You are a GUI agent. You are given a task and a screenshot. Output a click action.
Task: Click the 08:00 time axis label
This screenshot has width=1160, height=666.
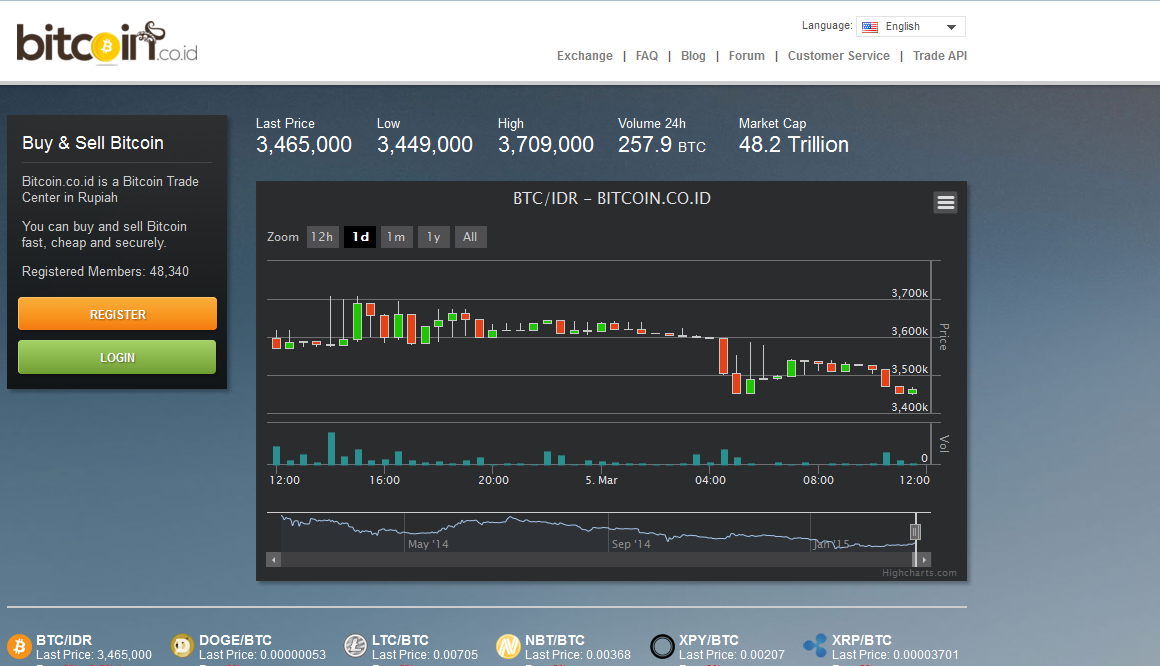[818, 480]
